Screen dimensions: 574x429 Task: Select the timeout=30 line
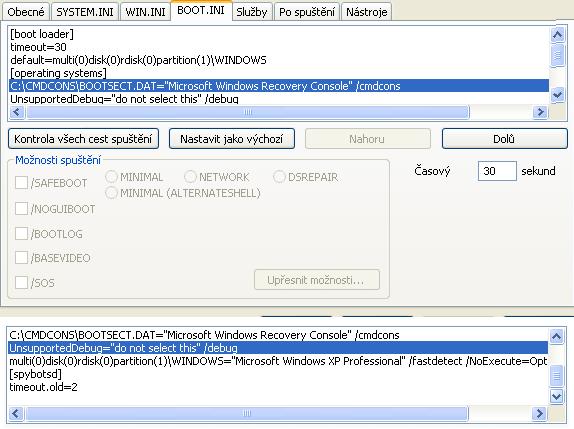click(279, 47)
